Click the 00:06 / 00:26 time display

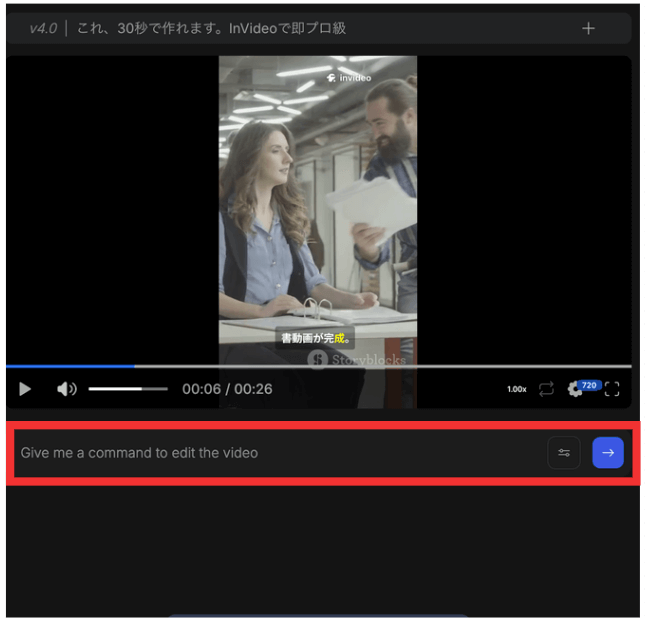tap(227, 389)
